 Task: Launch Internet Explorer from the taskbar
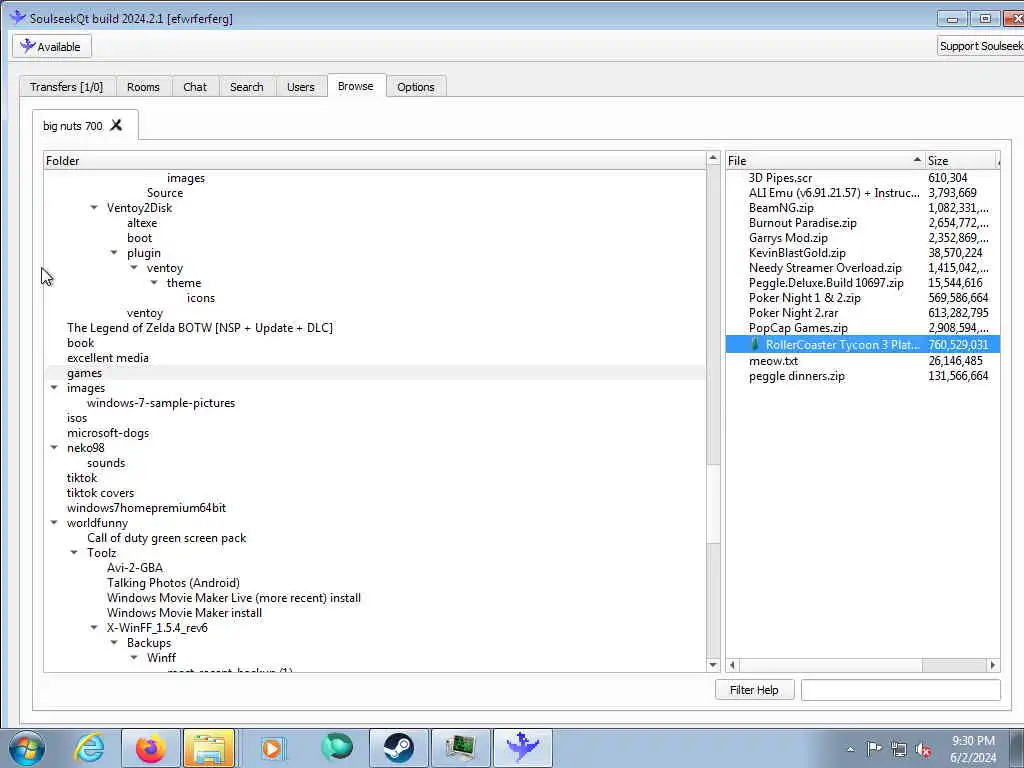coord(89,748)
